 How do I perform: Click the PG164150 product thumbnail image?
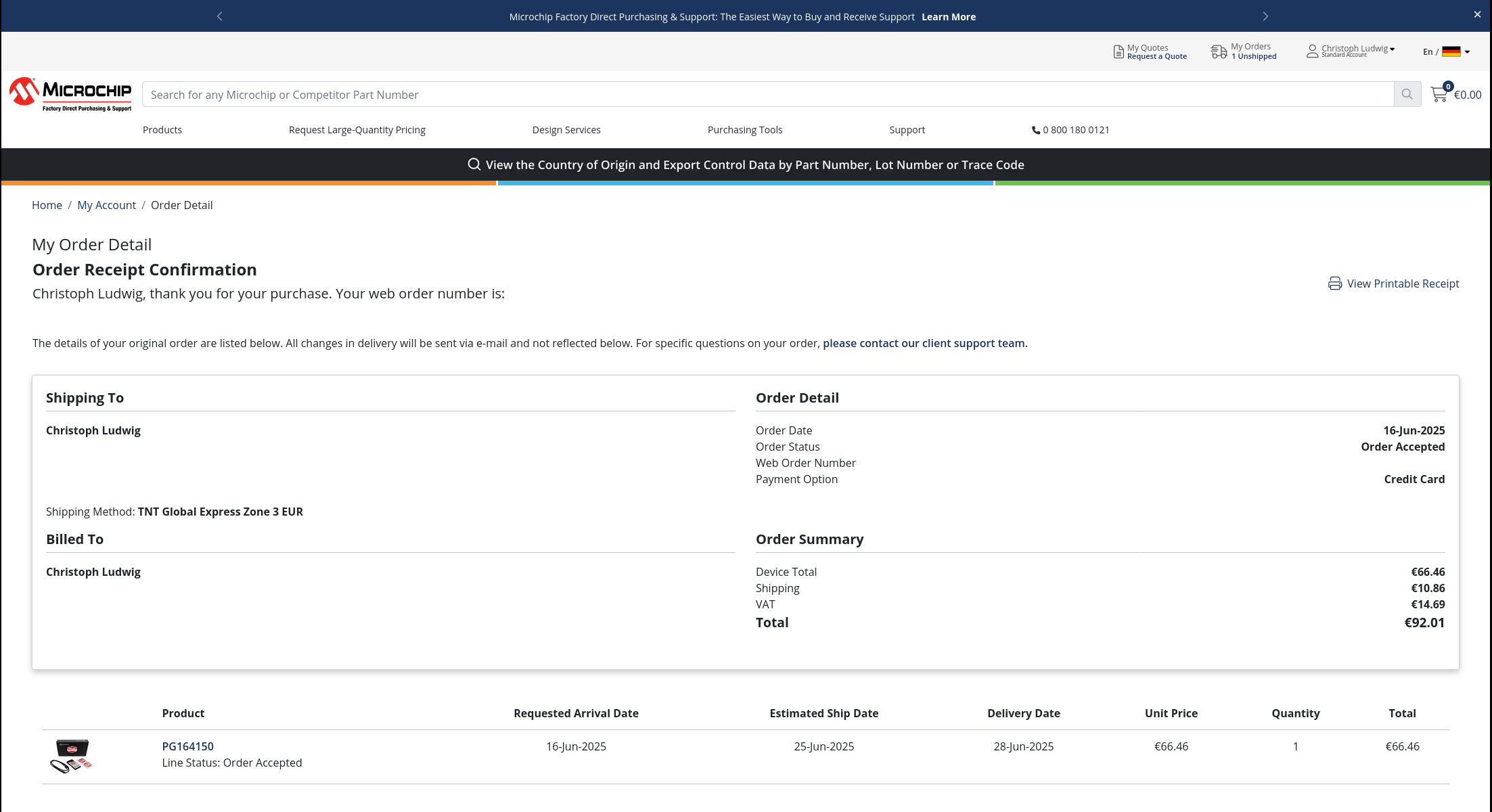pos(72,757)
